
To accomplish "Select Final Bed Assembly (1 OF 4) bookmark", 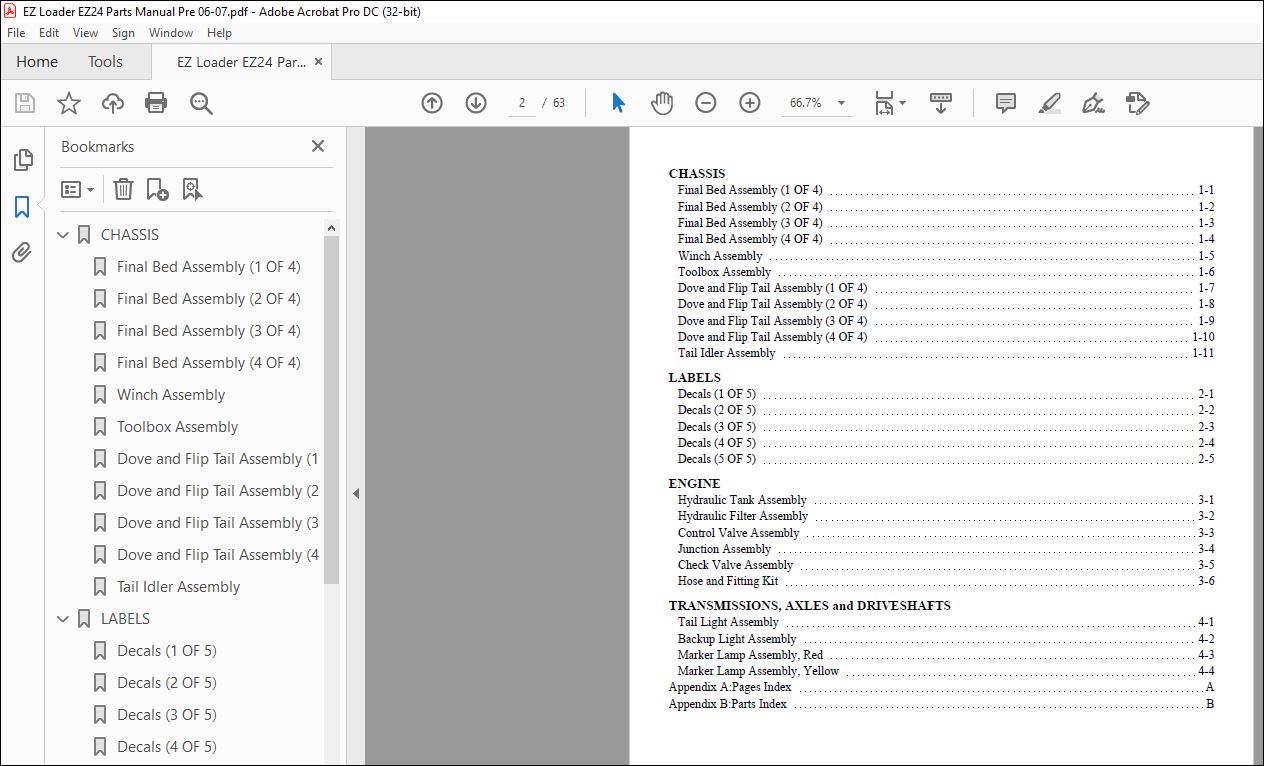I will (208, 267).
